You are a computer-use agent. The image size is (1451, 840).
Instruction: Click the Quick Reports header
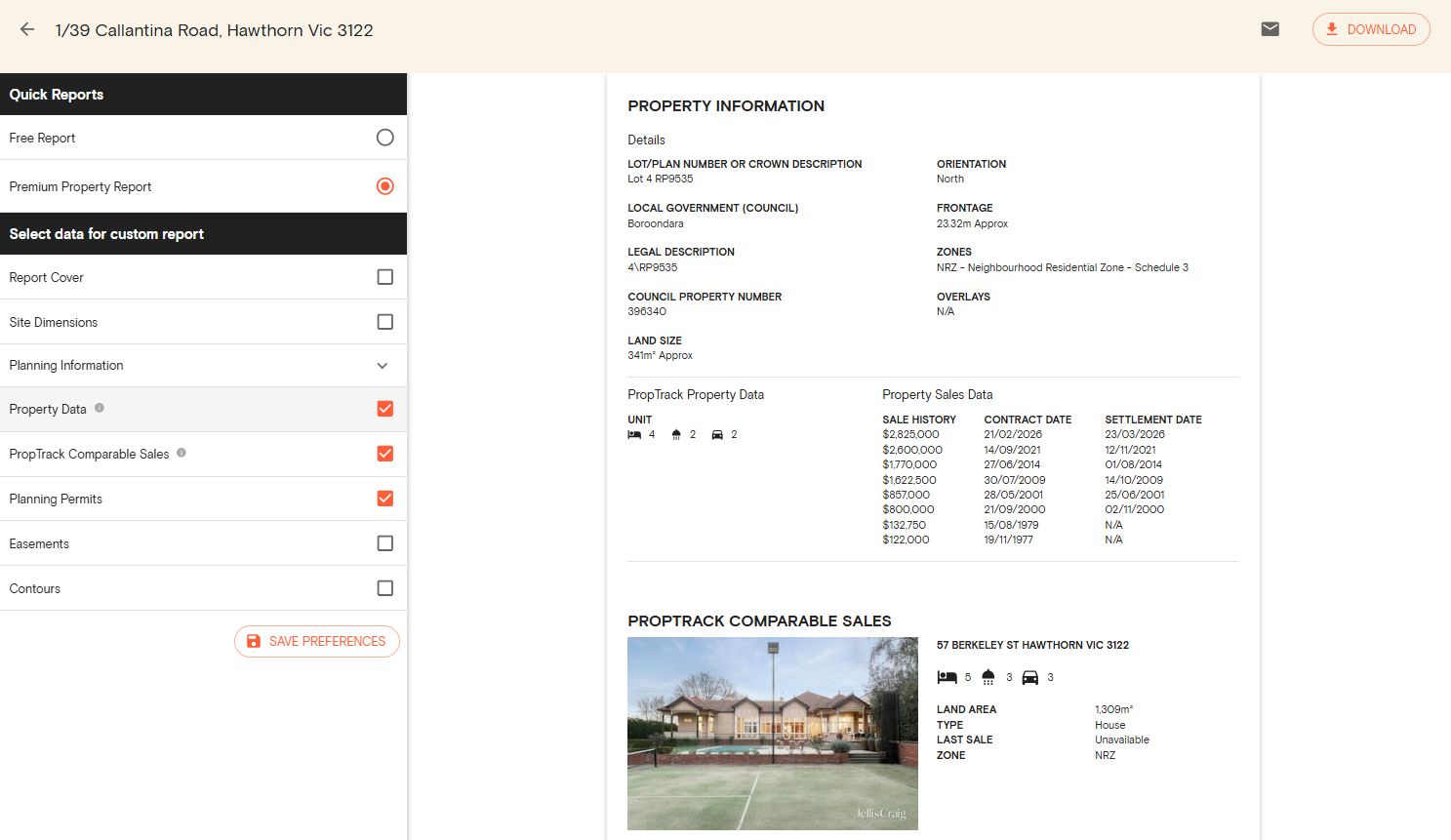203,95
